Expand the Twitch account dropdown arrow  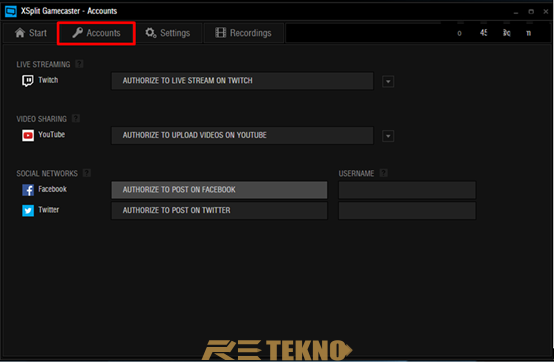coord(388,82)
